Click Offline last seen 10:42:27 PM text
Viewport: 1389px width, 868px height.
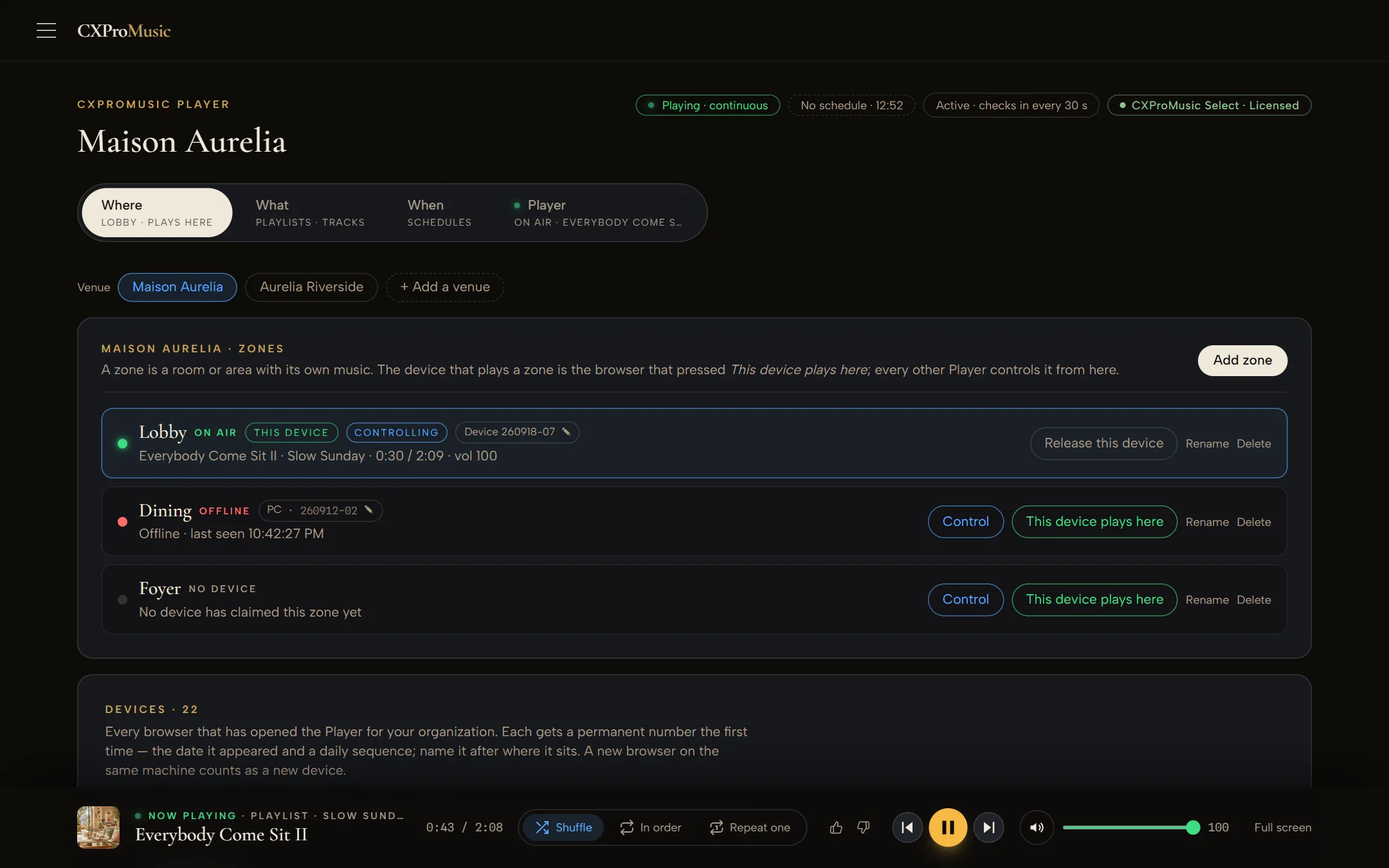pyautogui.click(x=232, y=534)
